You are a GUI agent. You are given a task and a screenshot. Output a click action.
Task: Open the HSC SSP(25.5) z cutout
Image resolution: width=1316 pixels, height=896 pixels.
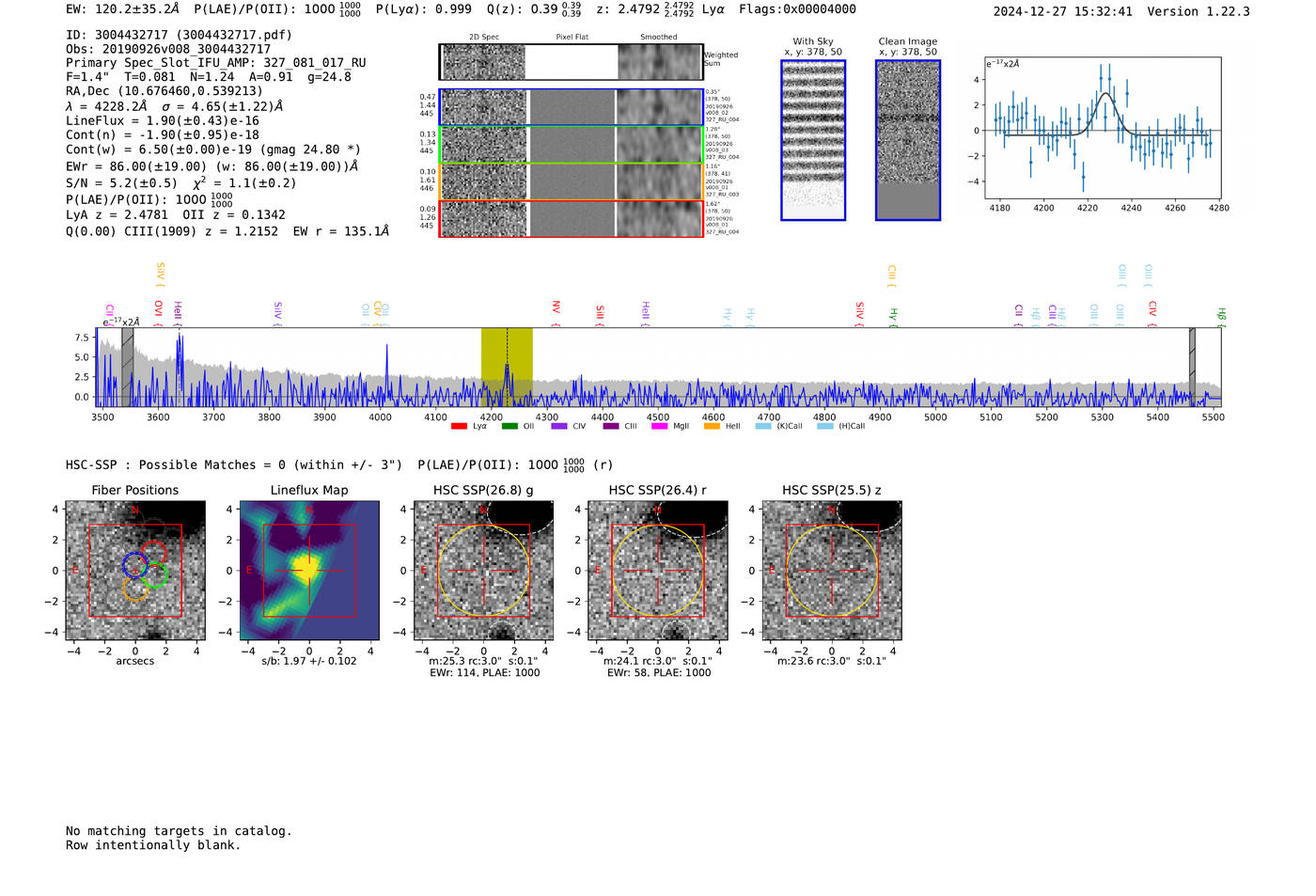(x=832, y=571)
